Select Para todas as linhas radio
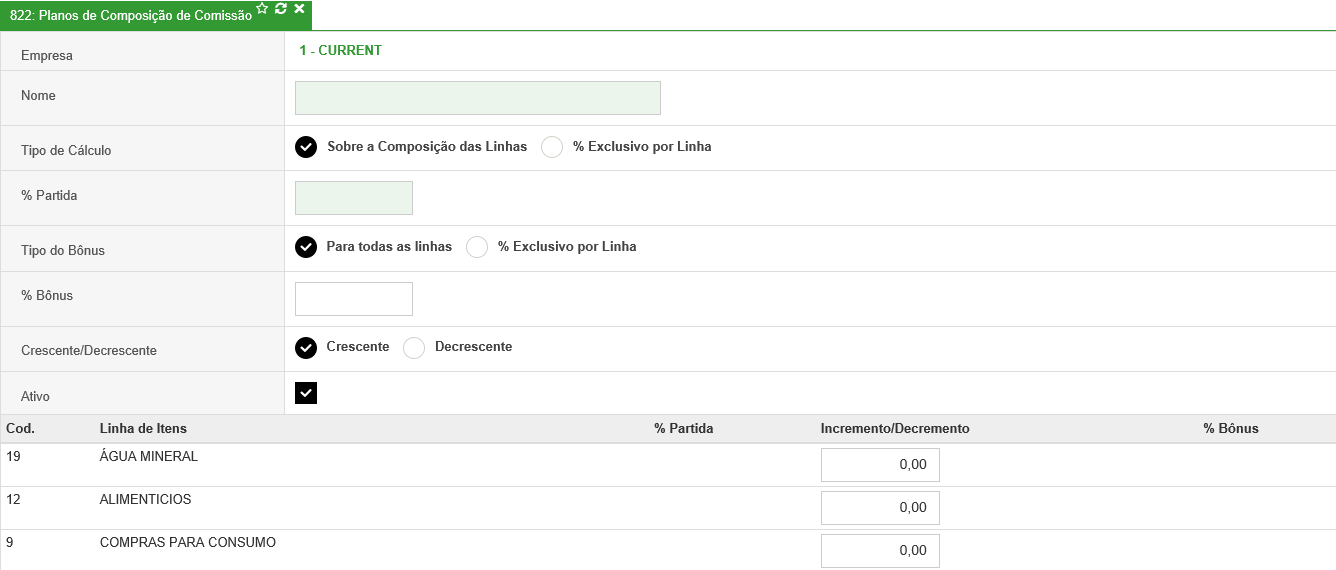Viewport: 1336px width, 570px height. click(306, 247)
